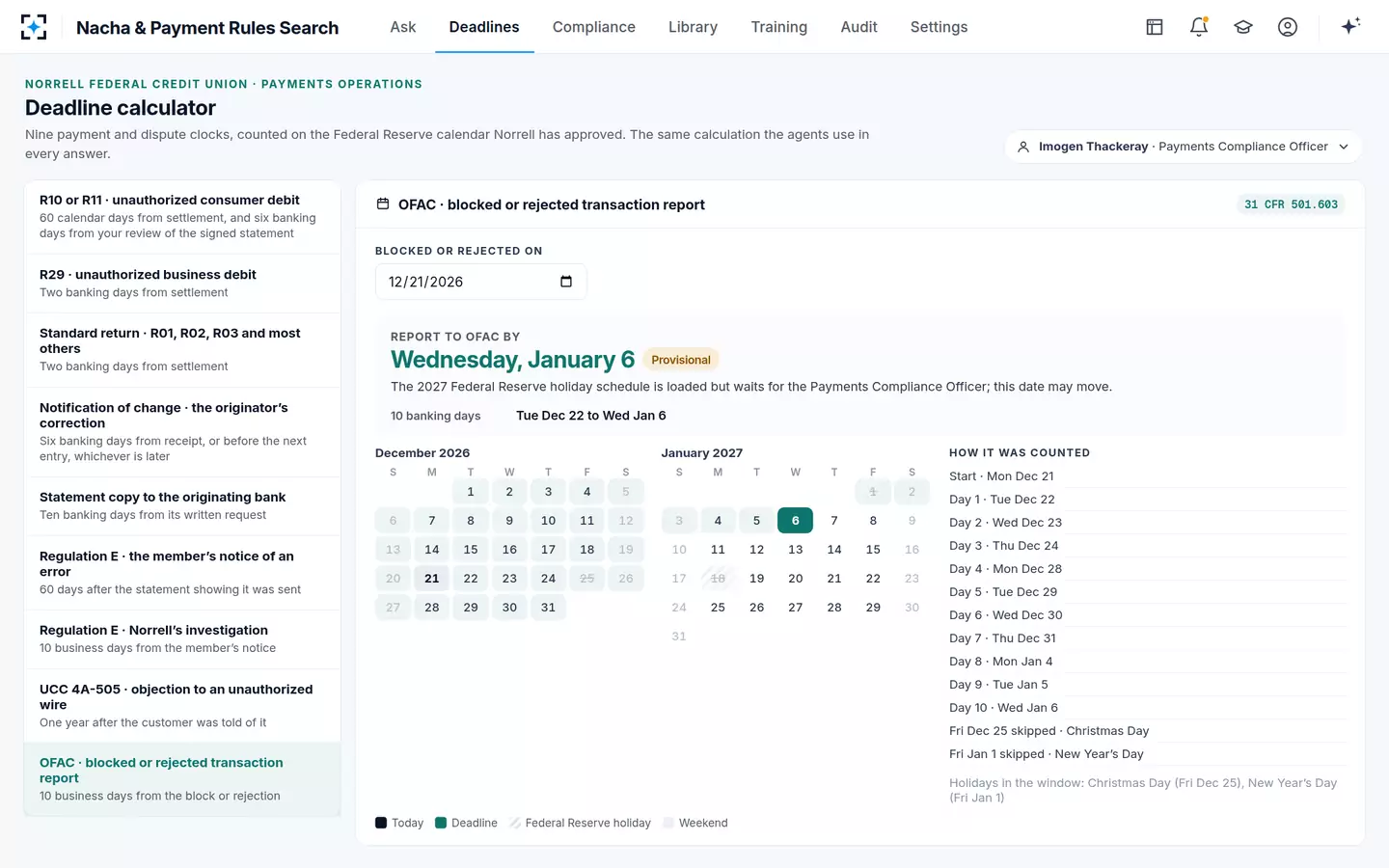The width and height of the screenshot is (1389, 868).
Task: Choose Standard return R01, R02, R03 clock
Action: (x=182, y=349)
